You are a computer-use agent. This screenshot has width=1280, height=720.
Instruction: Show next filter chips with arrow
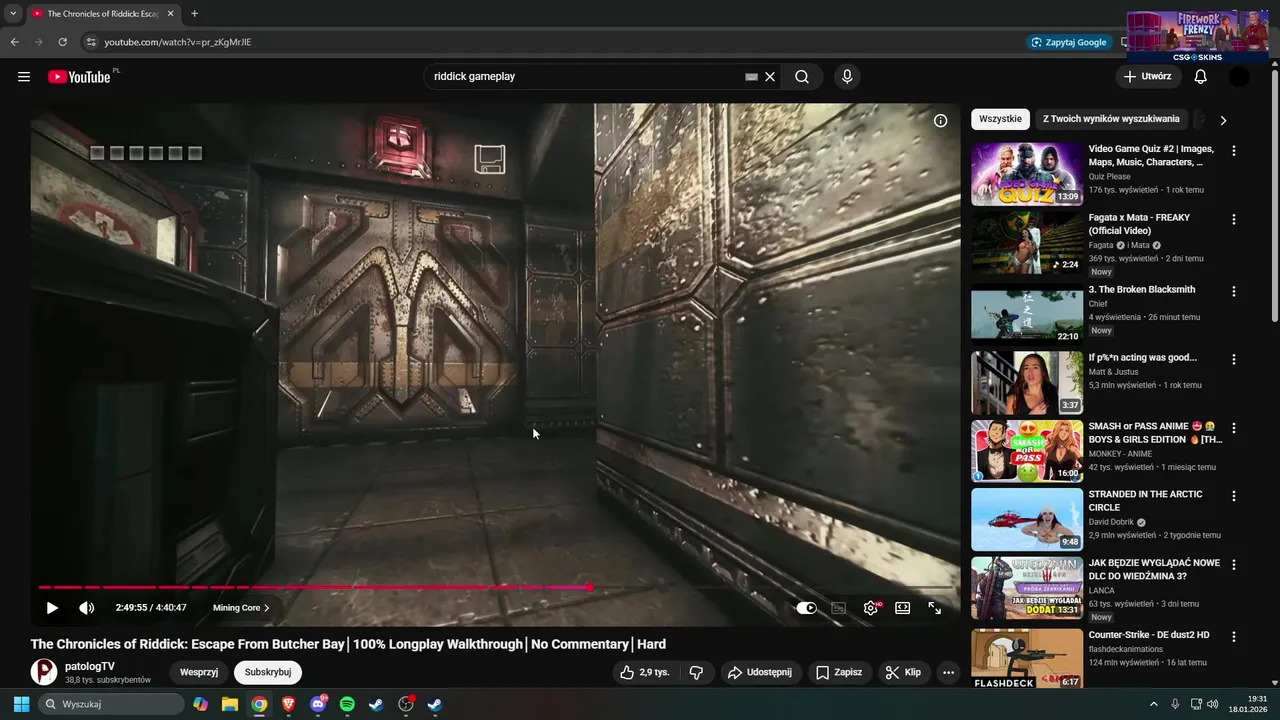[1223, 120]
